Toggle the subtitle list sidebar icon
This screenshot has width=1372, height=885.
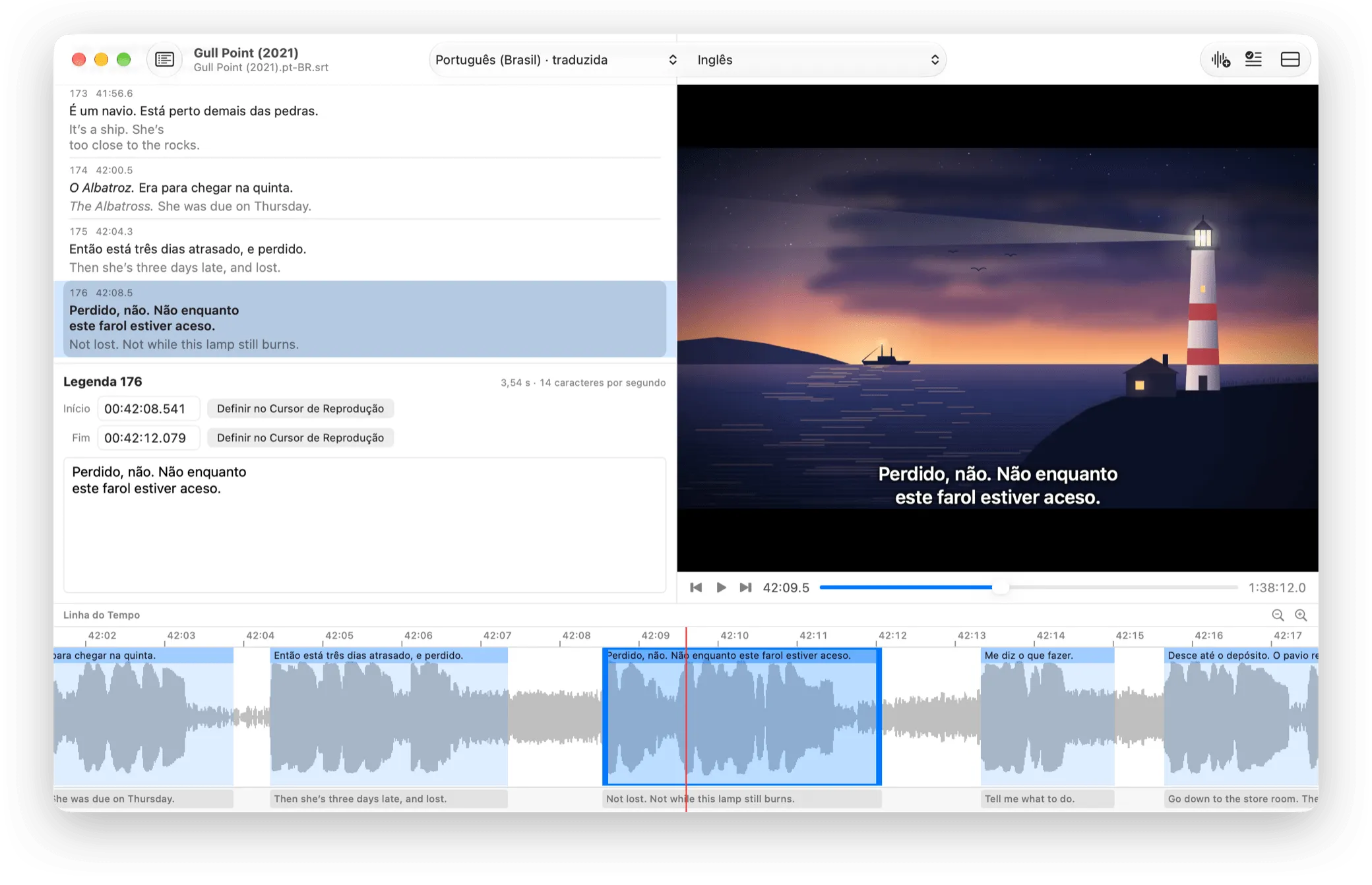coord(164,59)
